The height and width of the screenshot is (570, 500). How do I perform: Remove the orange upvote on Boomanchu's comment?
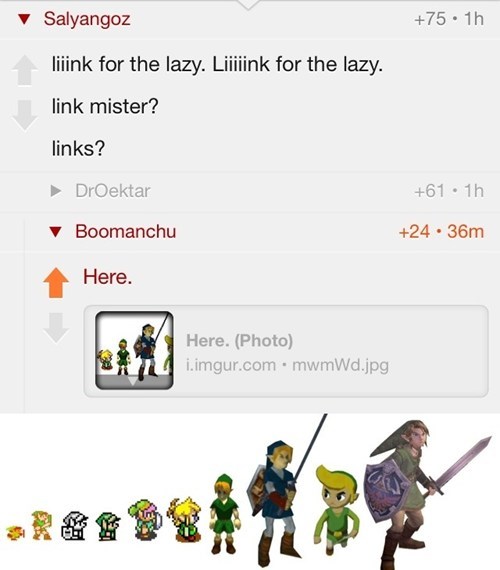pyautogui.click(x=56, y=283)
